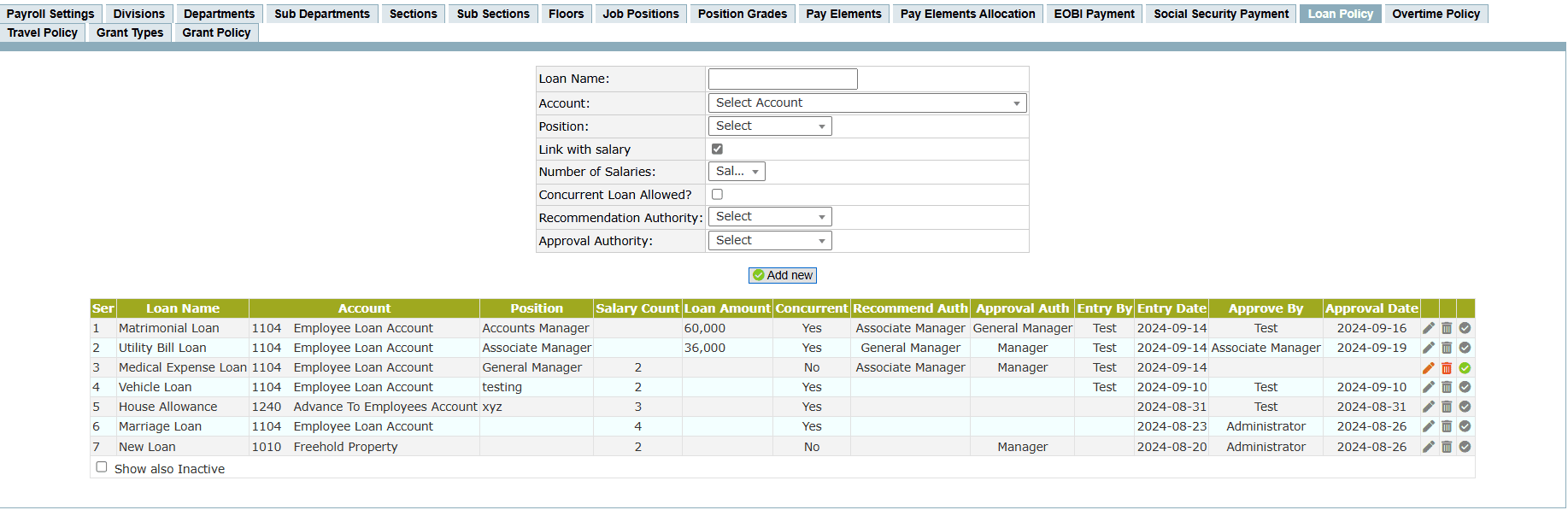The height and width of the screenshot is (510, 1568).
Task: Uncheck the Link with salary checkbox
Action: coord(717,149)
